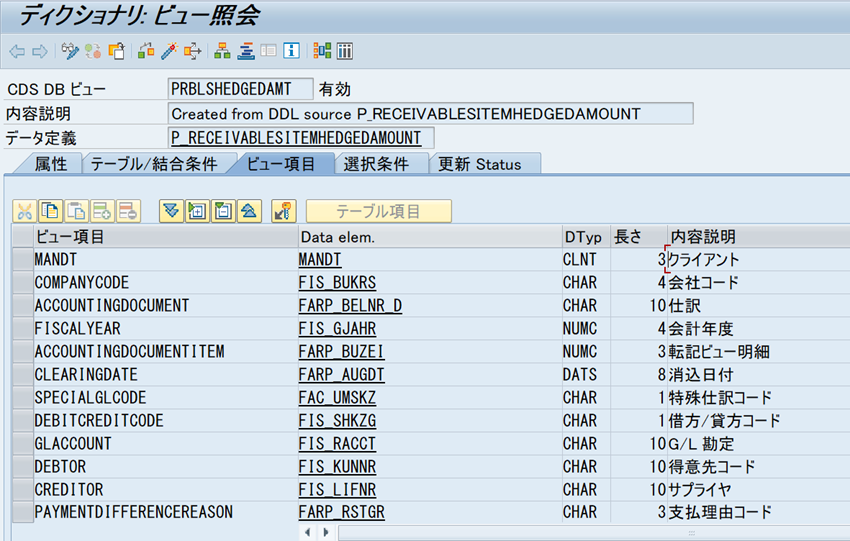Click the クライアント description cell

tap(758, 260)
